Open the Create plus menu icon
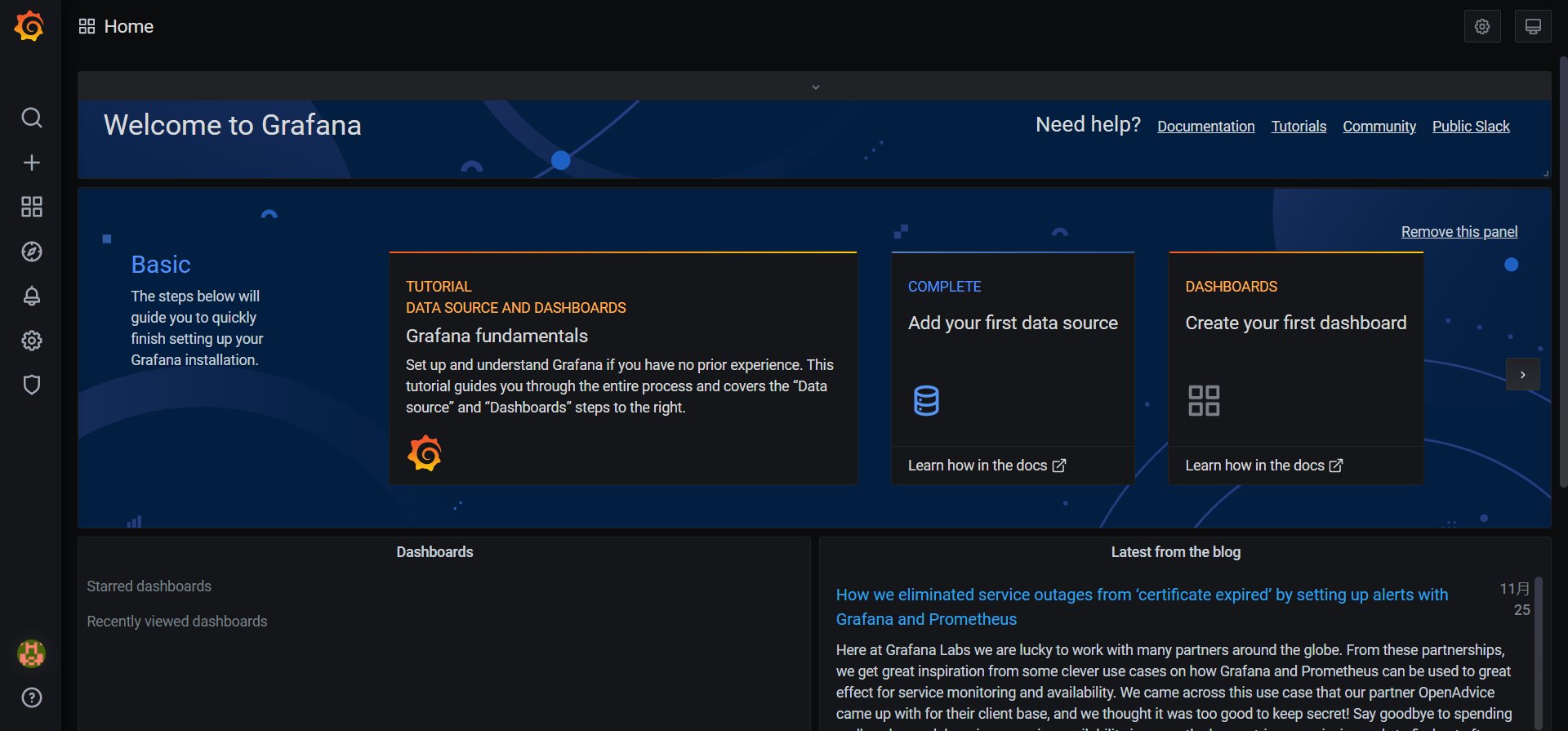Screen dimensions: 1568x731 click(x=31, y=163)
